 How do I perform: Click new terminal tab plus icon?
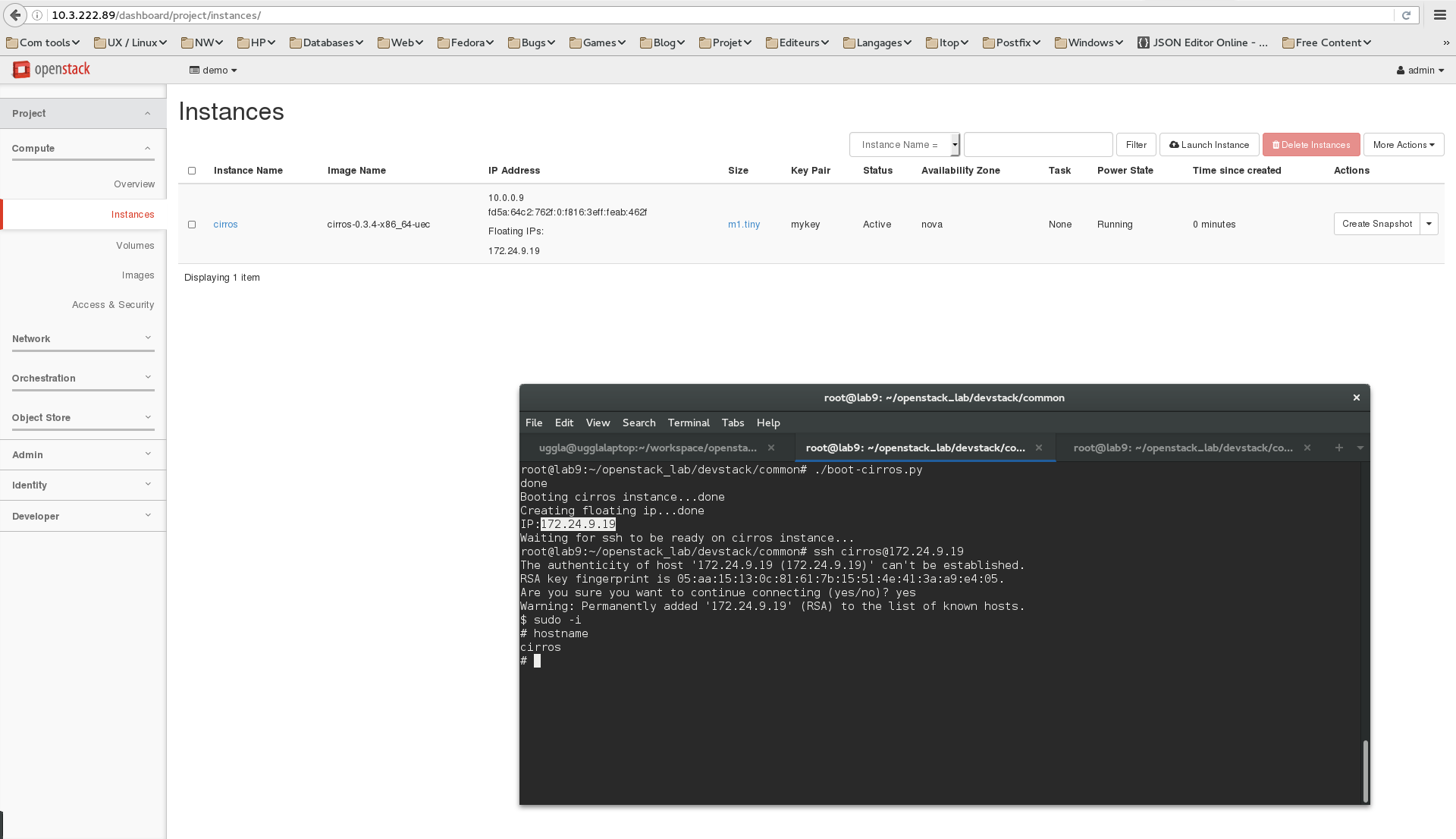(1339, 448)
